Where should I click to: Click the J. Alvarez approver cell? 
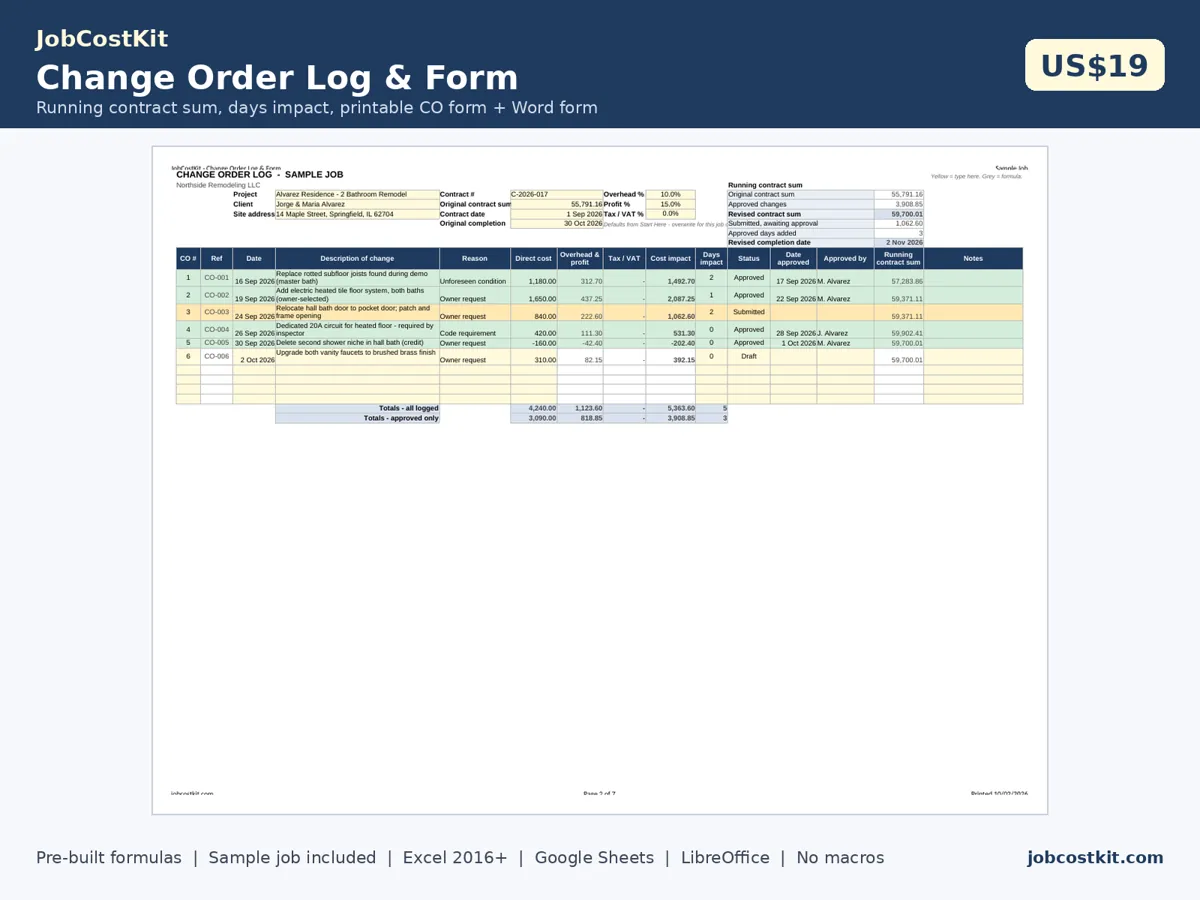(845, 329)
